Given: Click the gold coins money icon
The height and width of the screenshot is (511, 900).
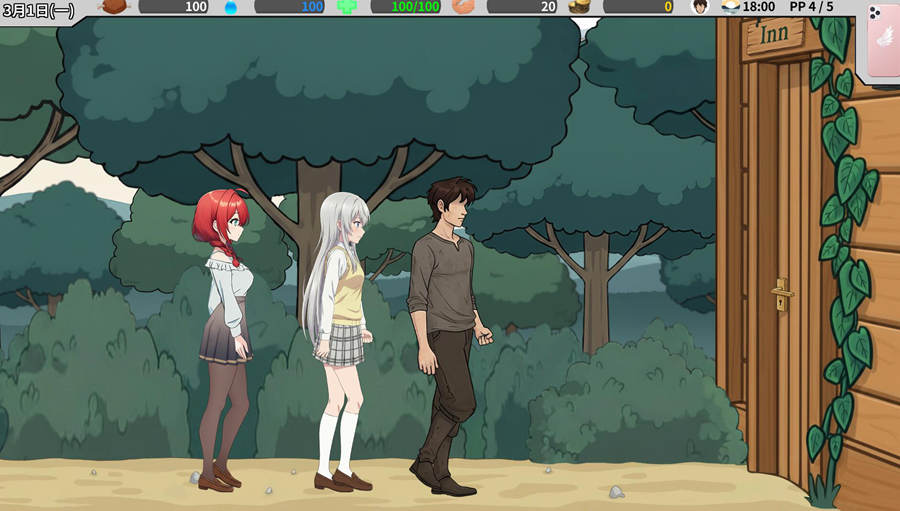Looking at the screenshot, I should tap(579, 7).
